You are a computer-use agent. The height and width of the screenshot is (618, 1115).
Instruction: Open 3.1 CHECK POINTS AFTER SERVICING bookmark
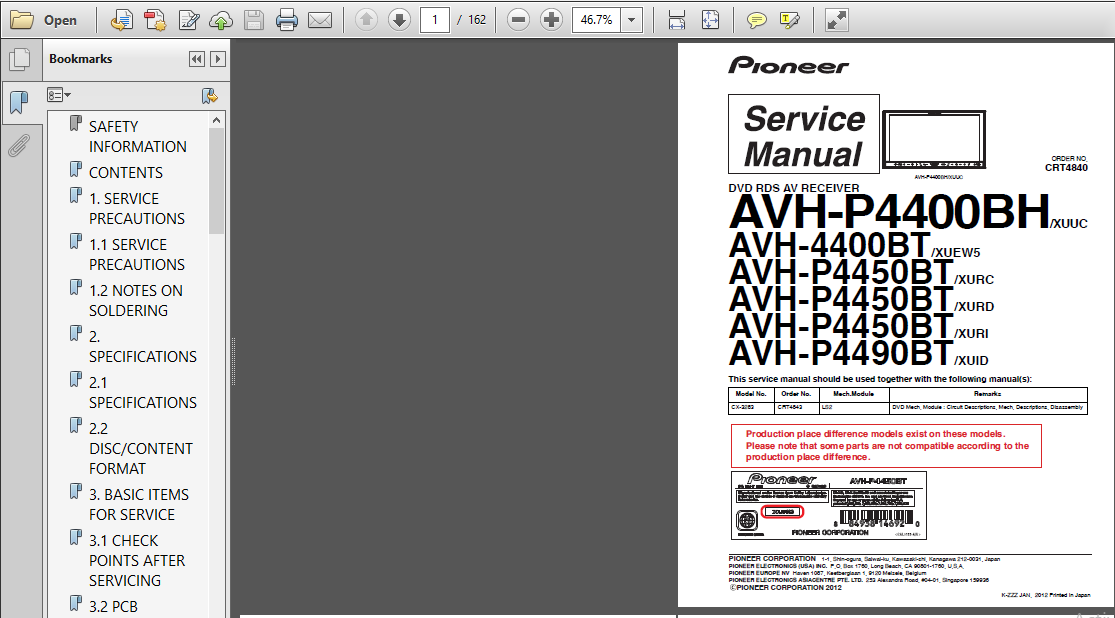(137, 560)
